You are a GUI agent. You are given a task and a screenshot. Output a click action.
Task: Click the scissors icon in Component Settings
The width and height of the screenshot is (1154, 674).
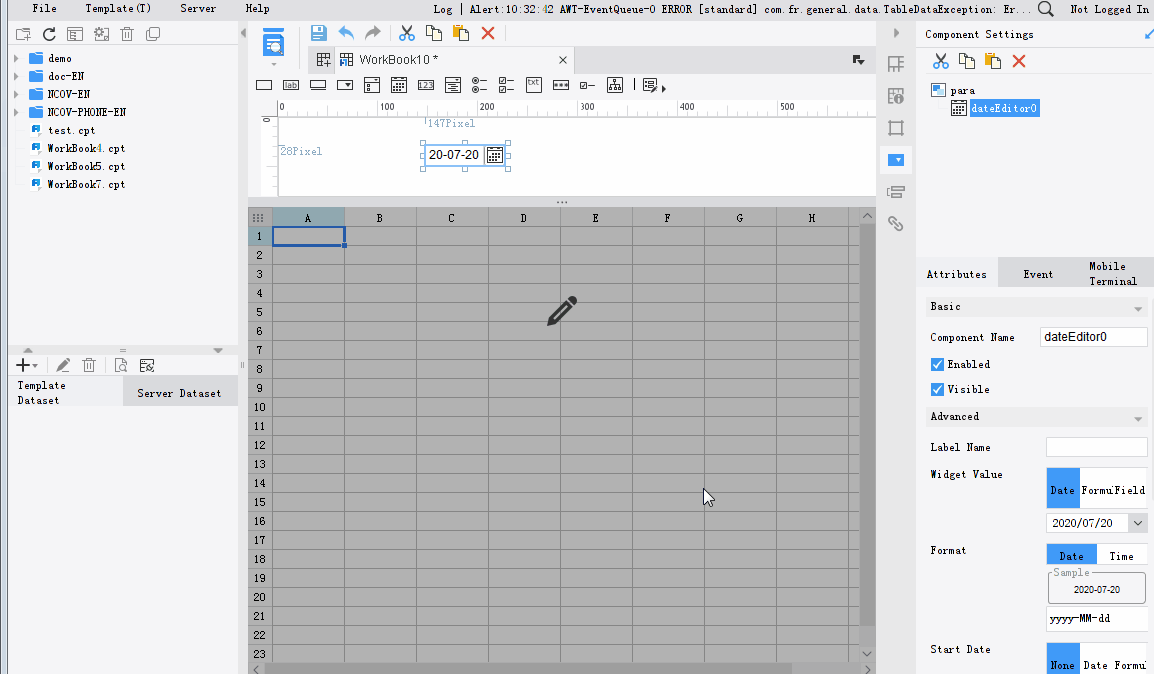[x=941, y=61]
